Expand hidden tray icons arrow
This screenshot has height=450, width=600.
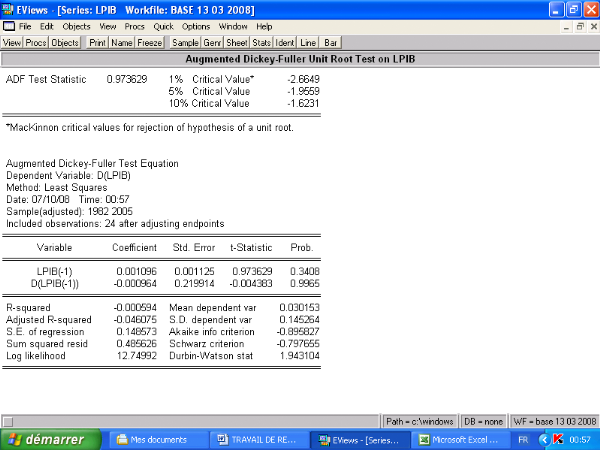click(x=544, y=440)
